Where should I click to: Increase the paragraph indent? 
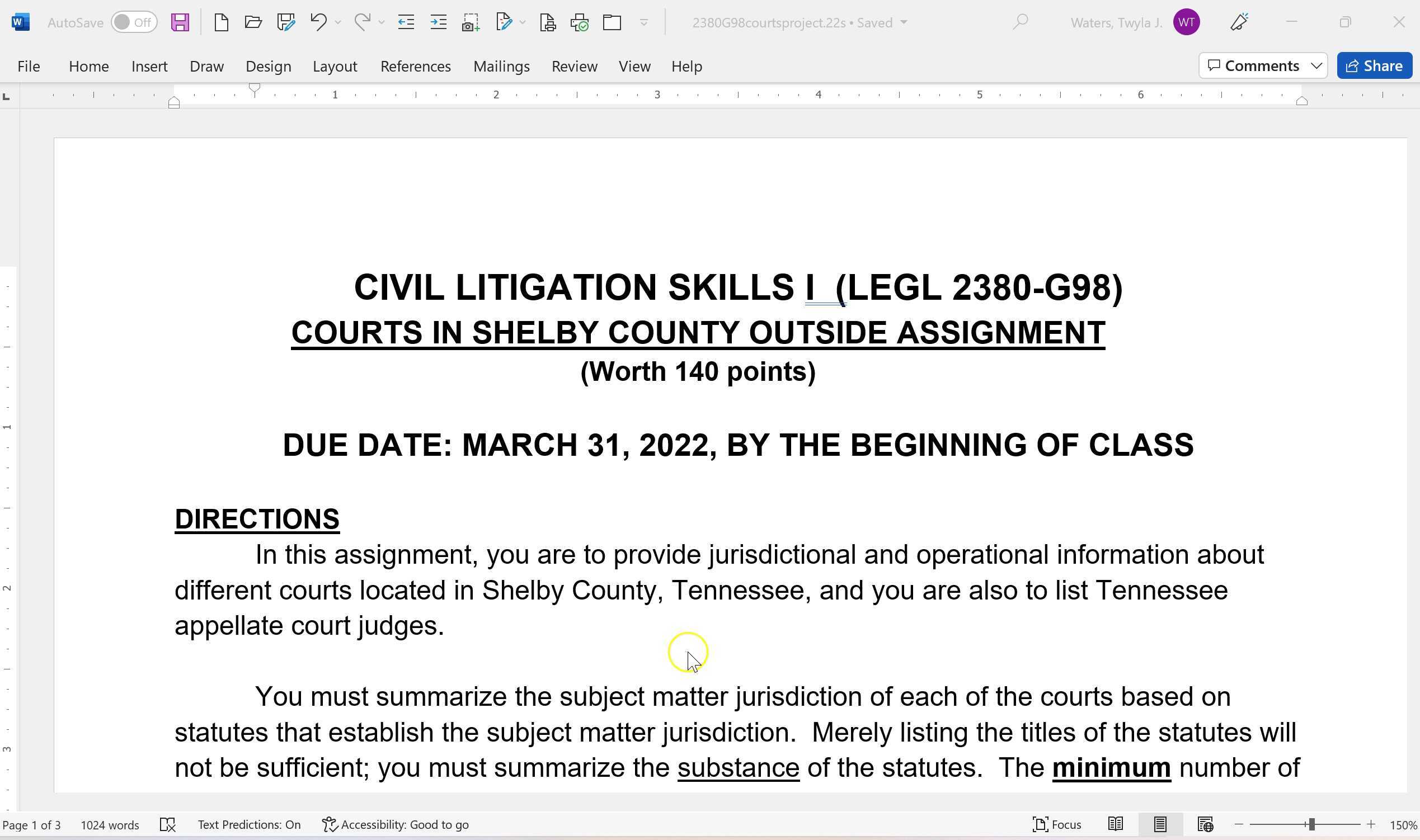coord(438,22)
